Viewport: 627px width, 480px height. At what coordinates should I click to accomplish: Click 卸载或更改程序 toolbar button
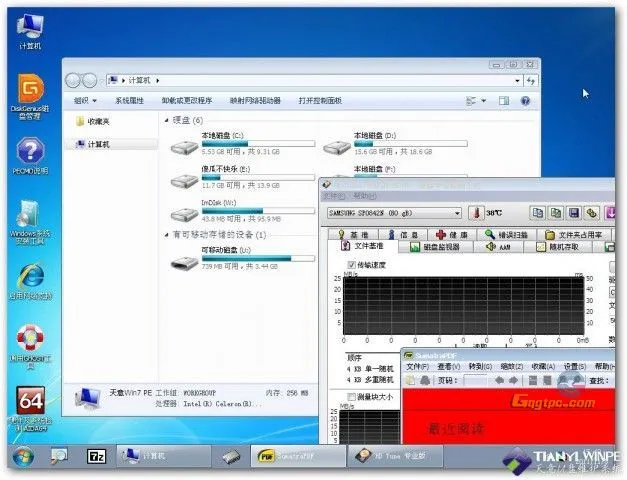coord(187,100)
